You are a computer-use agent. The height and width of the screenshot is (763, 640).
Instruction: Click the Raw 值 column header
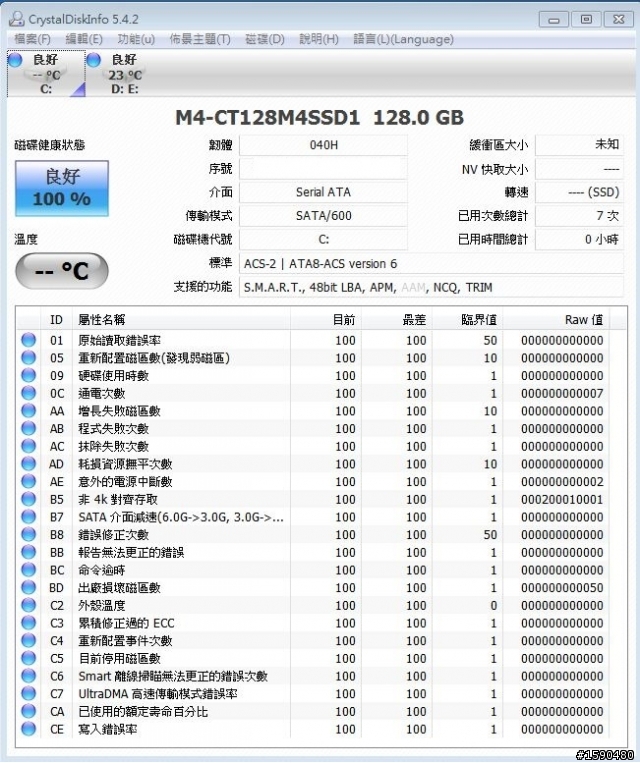[556, 320]
